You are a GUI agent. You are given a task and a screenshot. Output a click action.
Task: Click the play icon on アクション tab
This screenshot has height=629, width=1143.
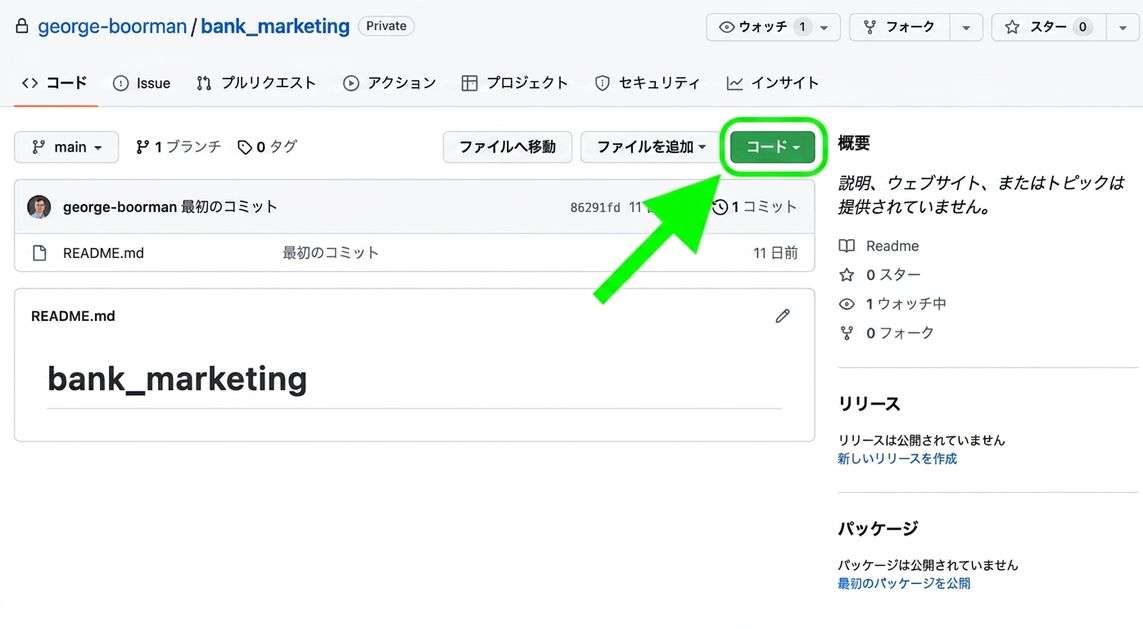pos(351,83)
